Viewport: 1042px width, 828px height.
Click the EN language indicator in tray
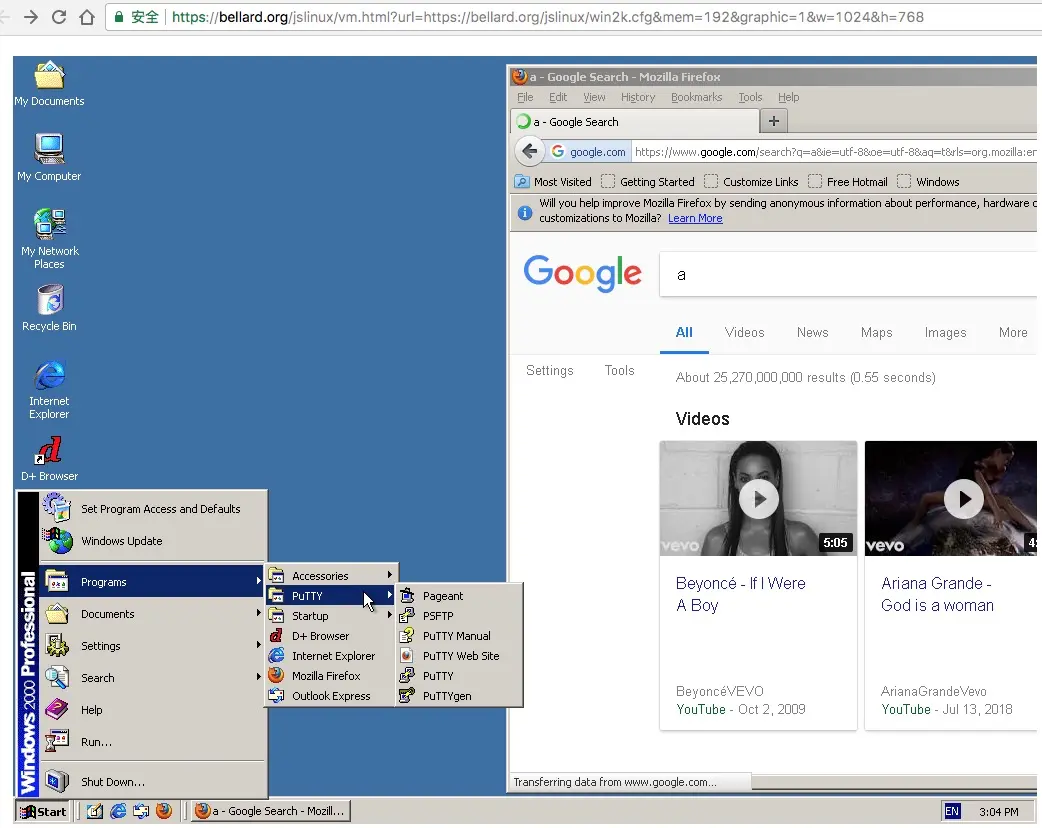952,811
